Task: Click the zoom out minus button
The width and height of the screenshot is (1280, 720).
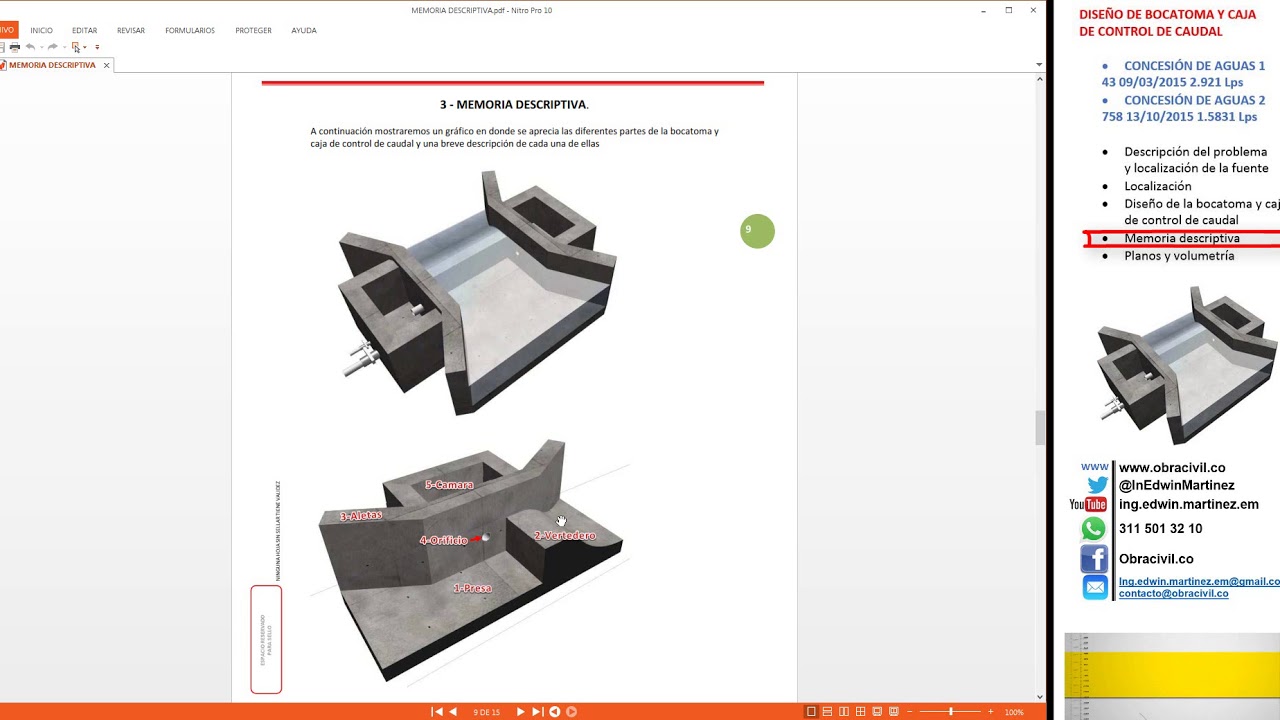Action: 910,711
